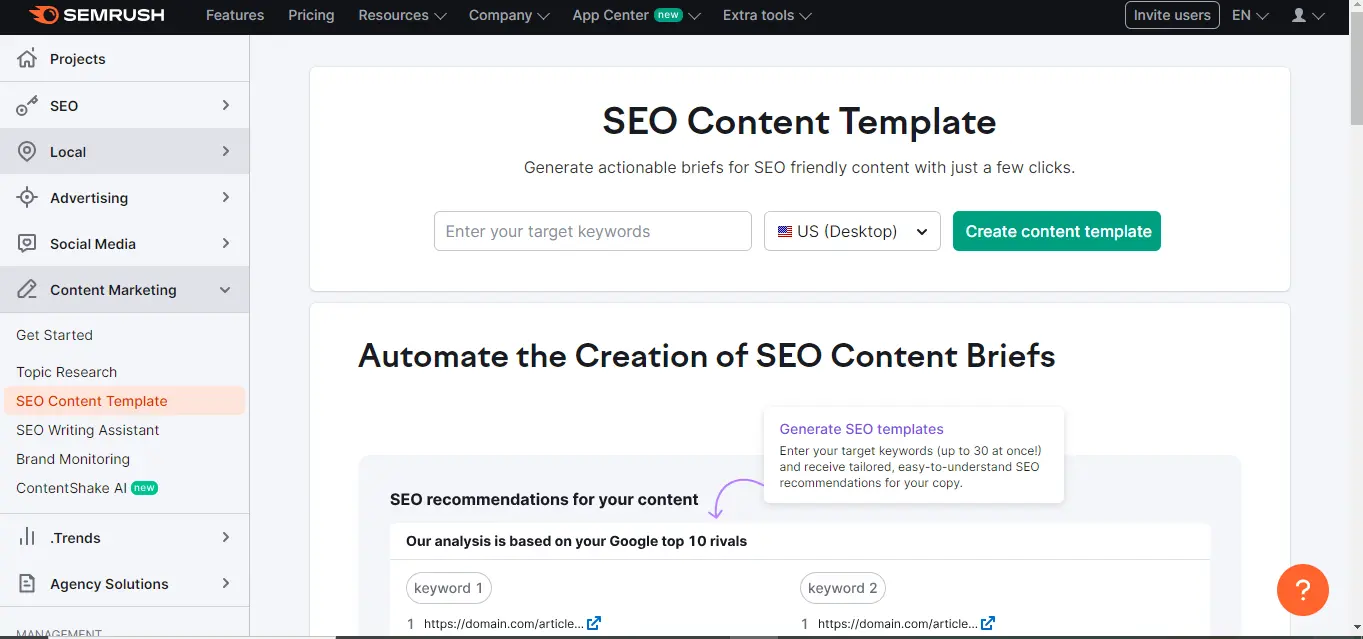Focus the target keywords input field
Viewport: 1363px width, 639px height.
pos(593,231)
